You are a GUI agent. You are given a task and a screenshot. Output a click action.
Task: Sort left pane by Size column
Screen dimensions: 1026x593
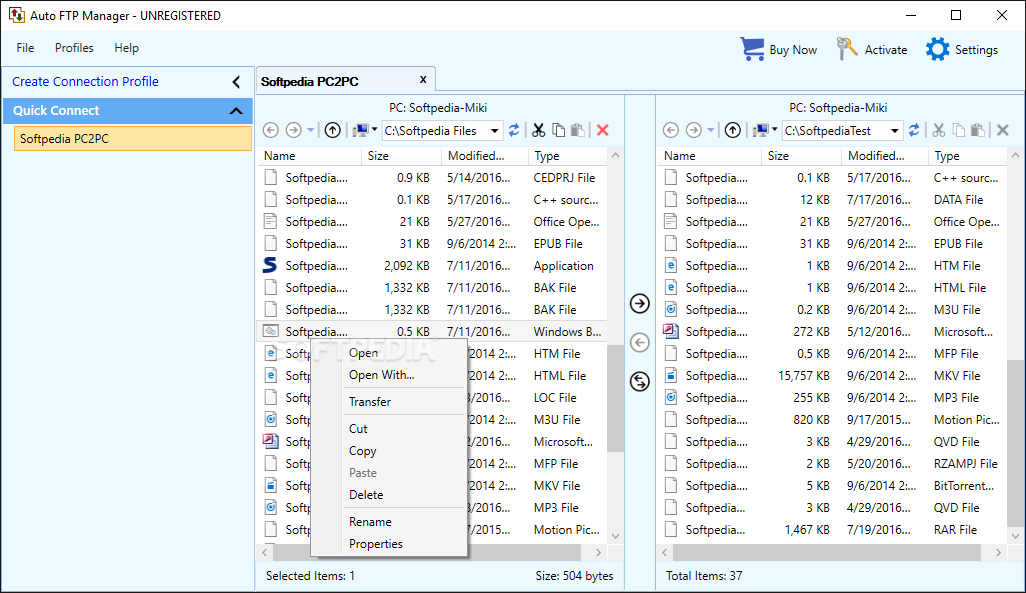pyautogui.click(x=401, y=156)
